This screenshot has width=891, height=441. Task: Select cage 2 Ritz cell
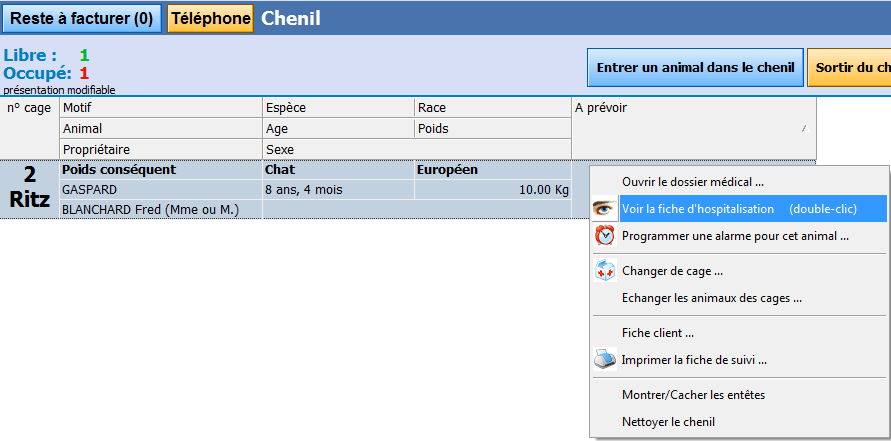pyautogui.click(x=30, y=189)
